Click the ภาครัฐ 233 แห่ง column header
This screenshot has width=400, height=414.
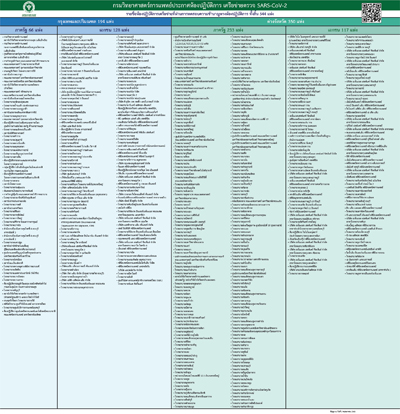pyautogui.click(x=228, y=30)
